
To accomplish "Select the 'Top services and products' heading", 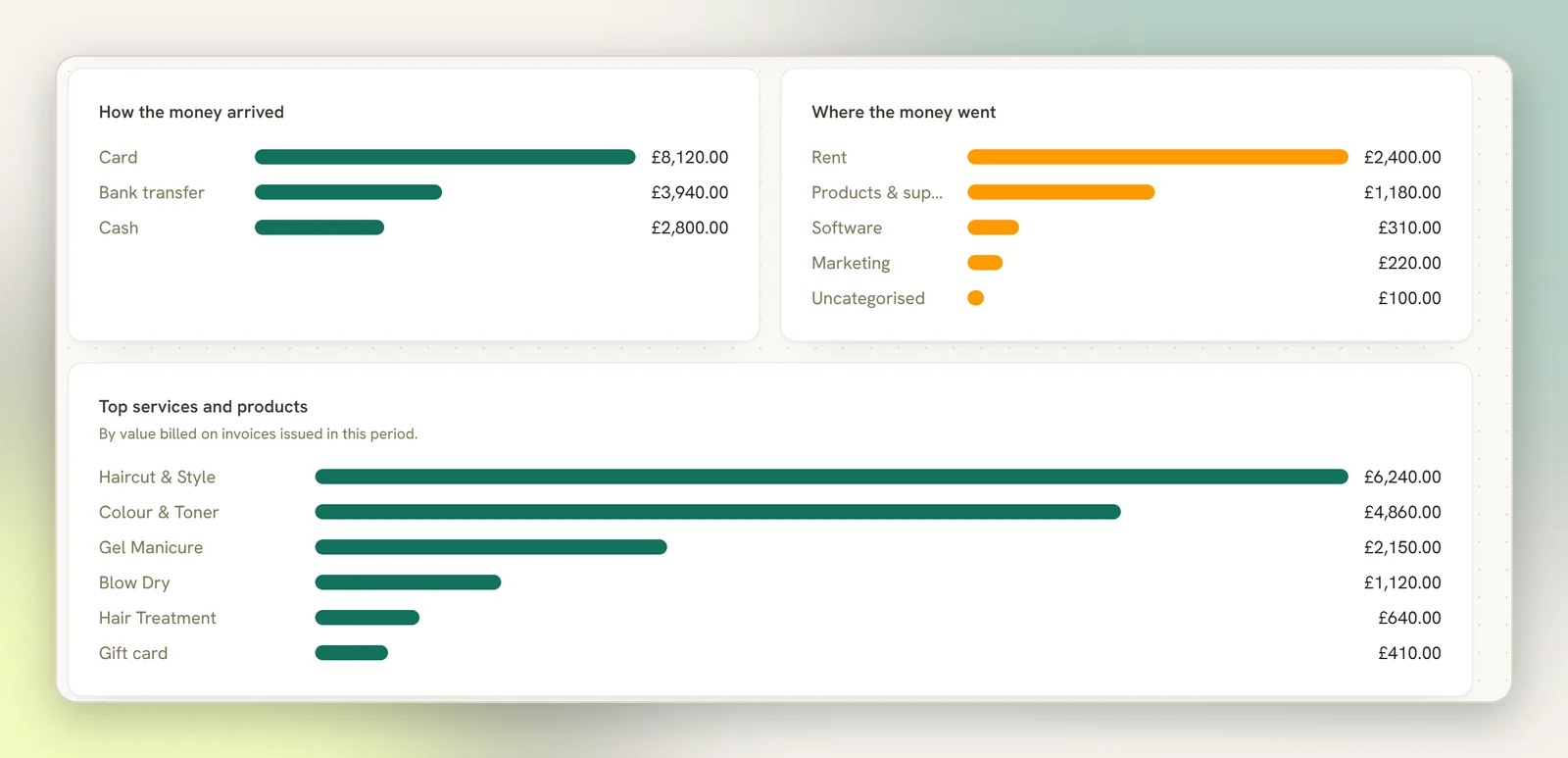I will [x=203, y=406].
